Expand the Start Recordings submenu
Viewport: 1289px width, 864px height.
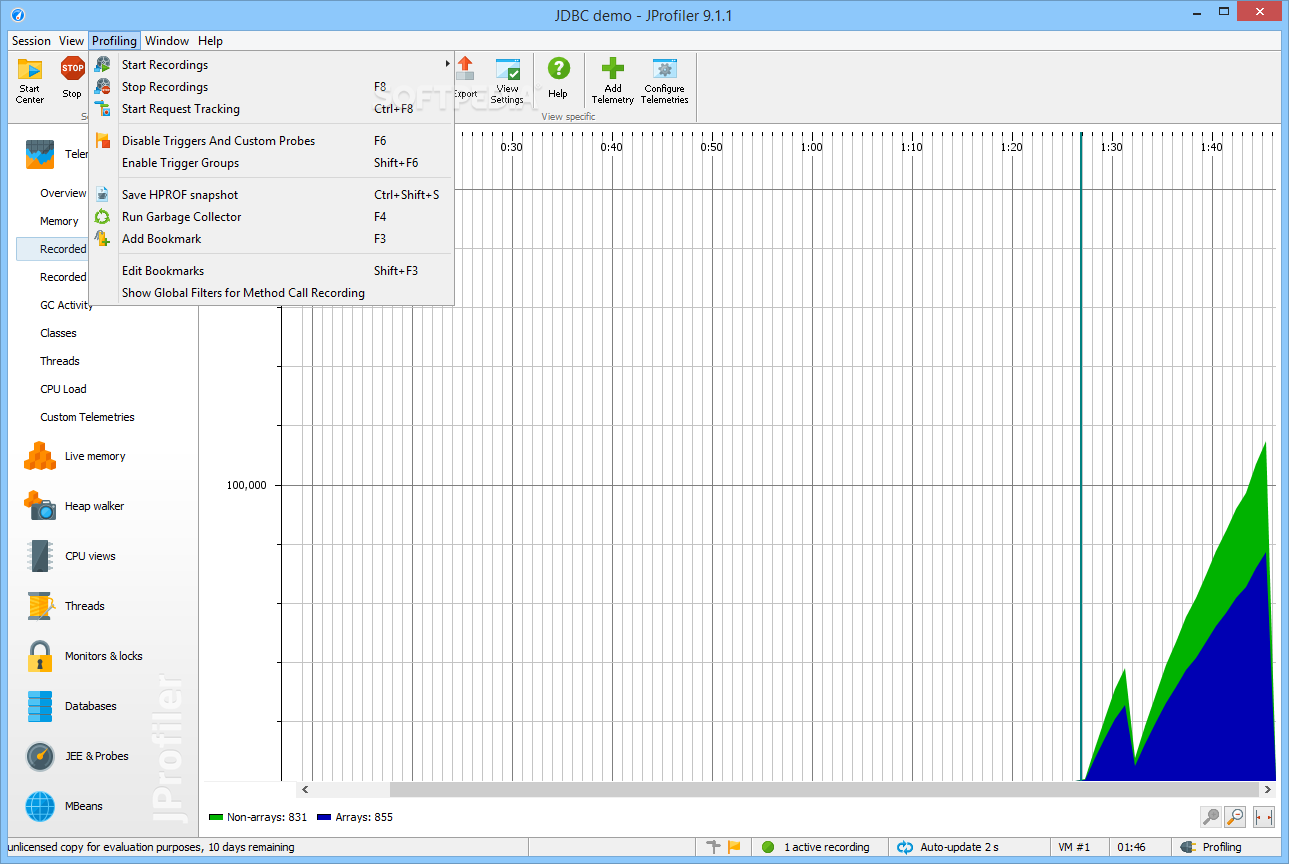tap(272, 65)
